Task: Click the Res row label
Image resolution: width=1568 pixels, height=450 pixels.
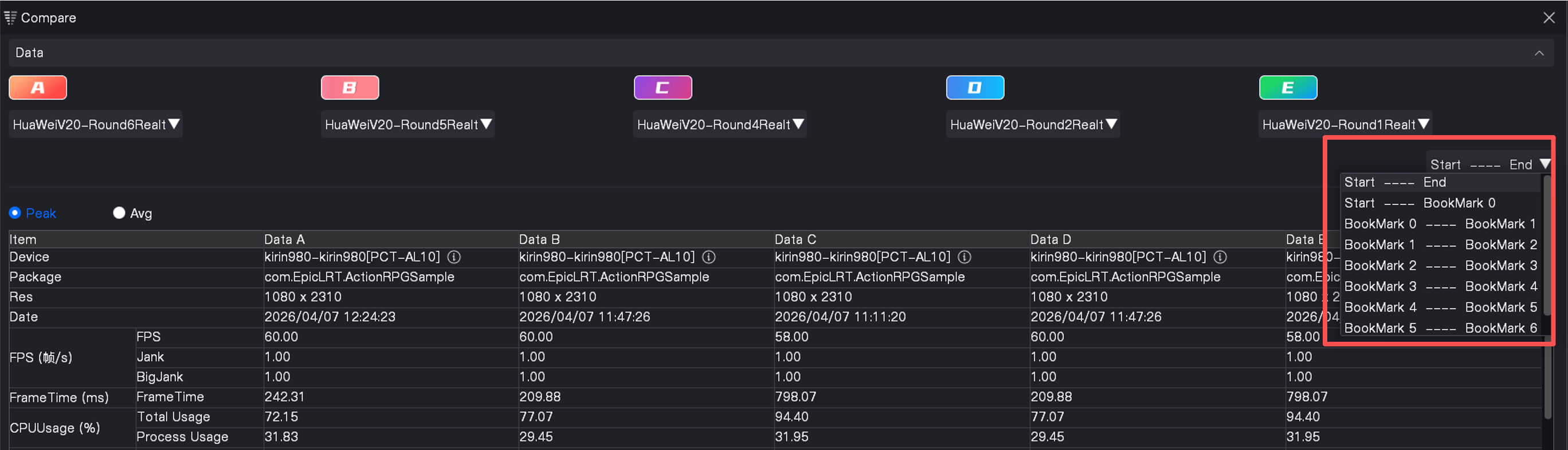Action: tap(21, 297)
